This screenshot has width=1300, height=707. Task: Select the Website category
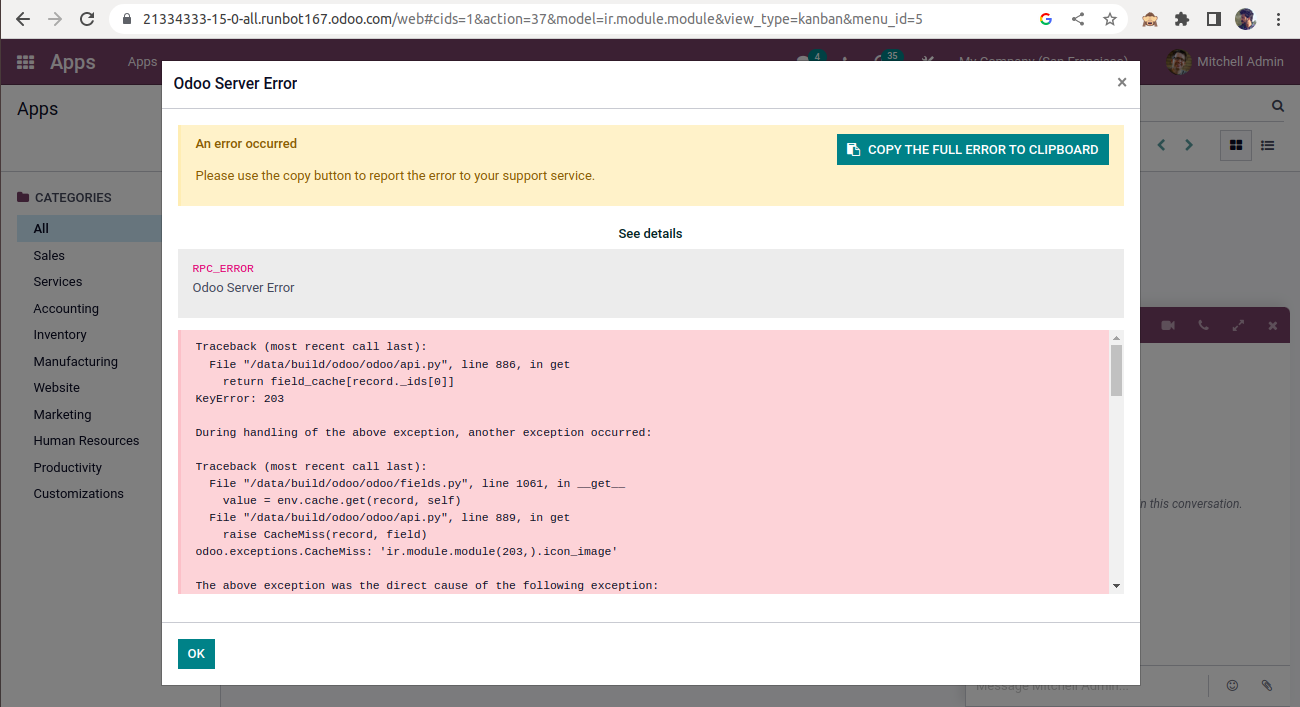(x=57, y=388)
